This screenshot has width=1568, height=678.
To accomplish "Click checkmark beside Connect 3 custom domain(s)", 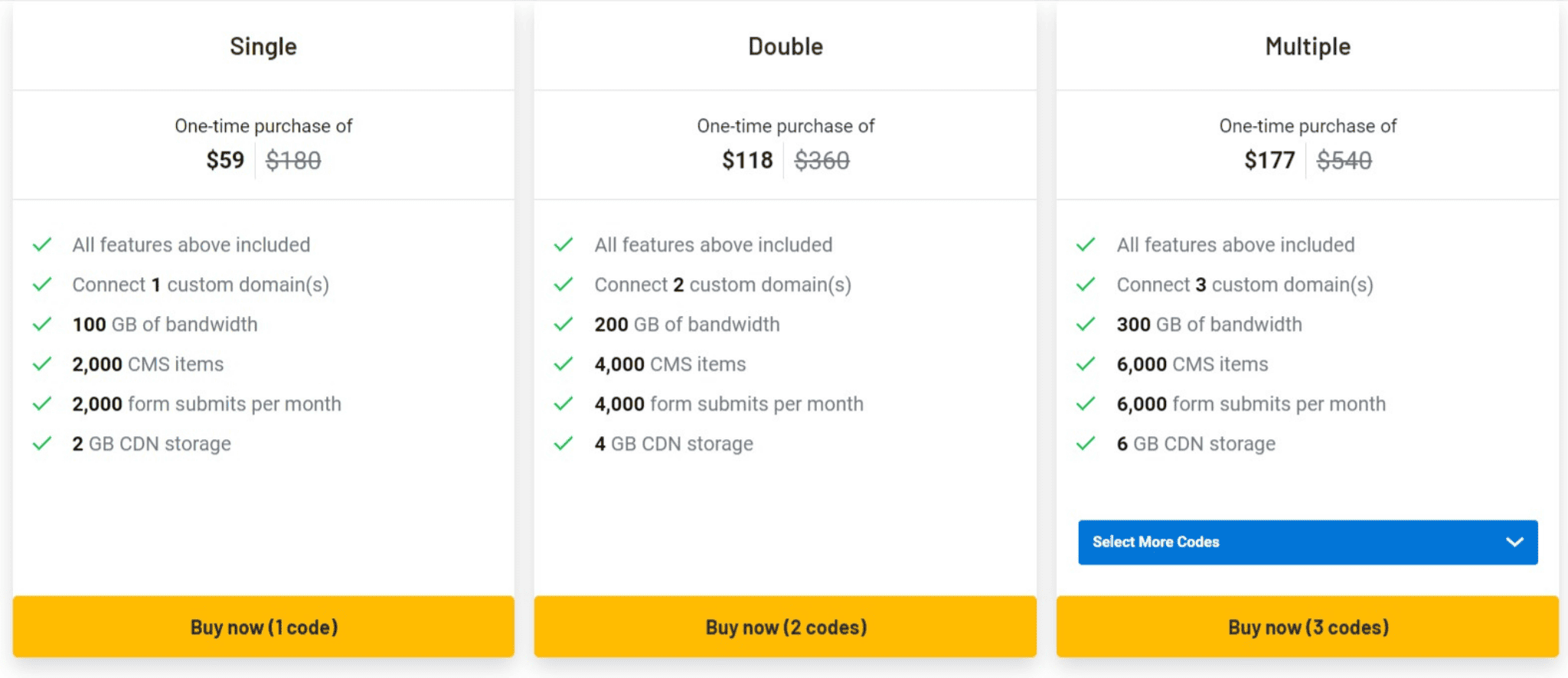I will pyautogui.click(x=1086, y=285).
